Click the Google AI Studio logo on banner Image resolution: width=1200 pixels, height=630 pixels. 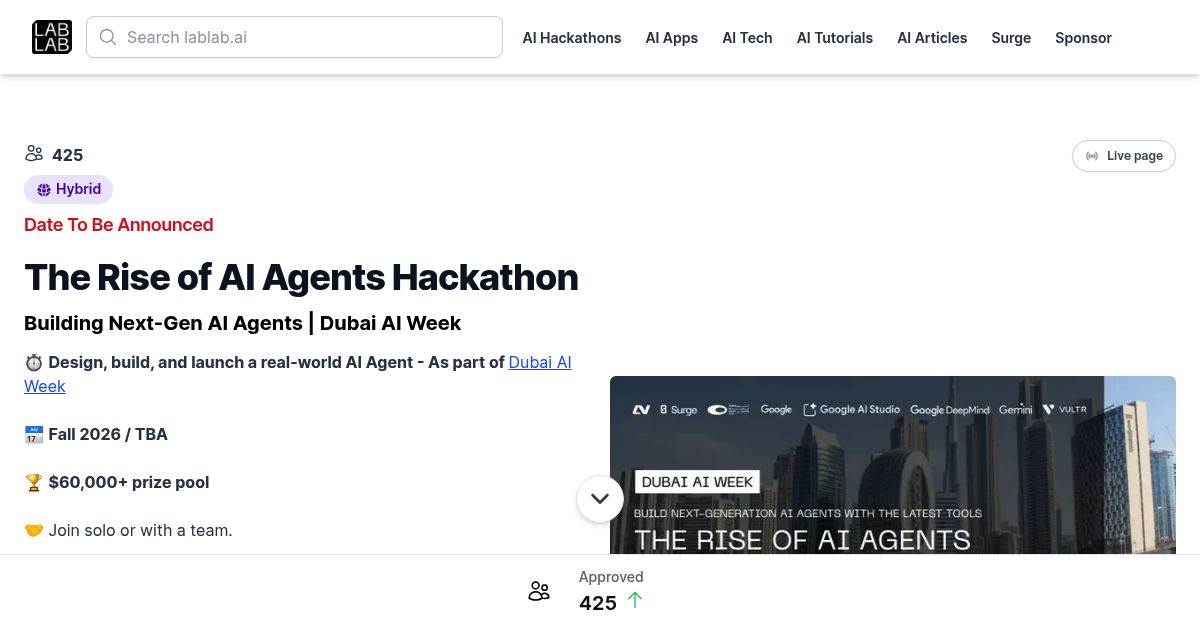(x=852, y=410)
